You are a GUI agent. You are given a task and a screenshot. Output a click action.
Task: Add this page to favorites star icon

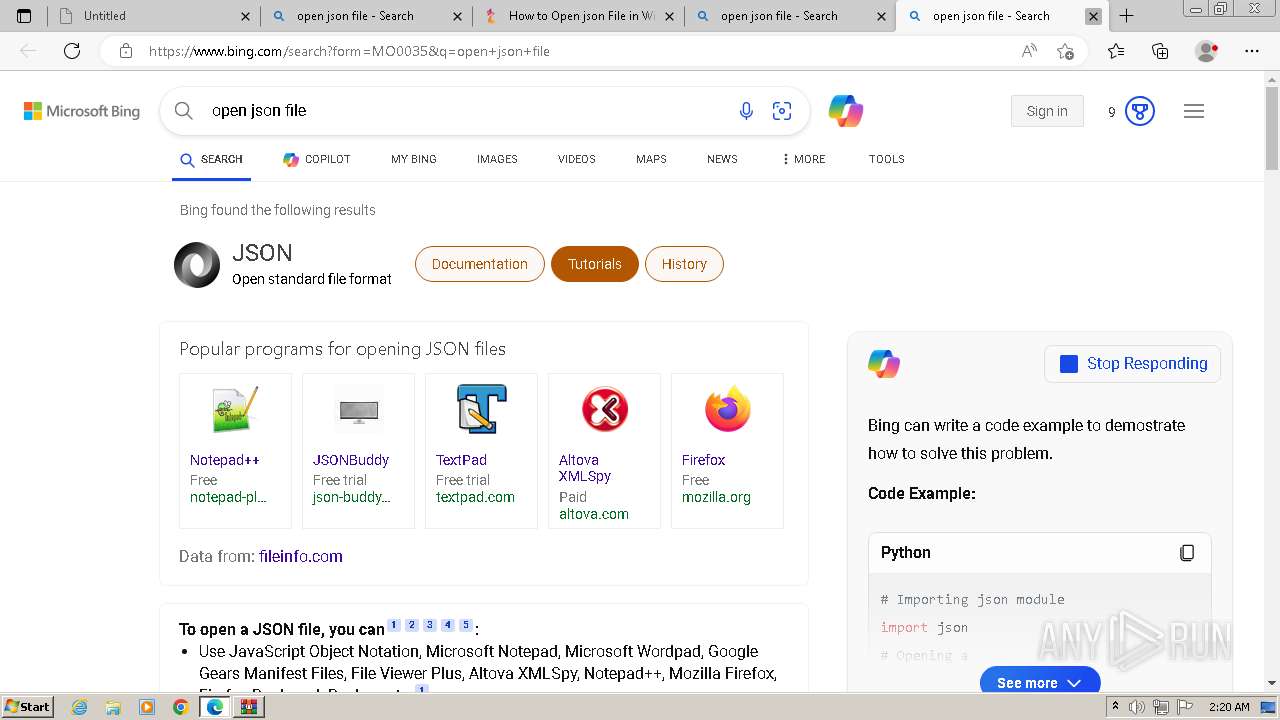[x=1066, y=51]
